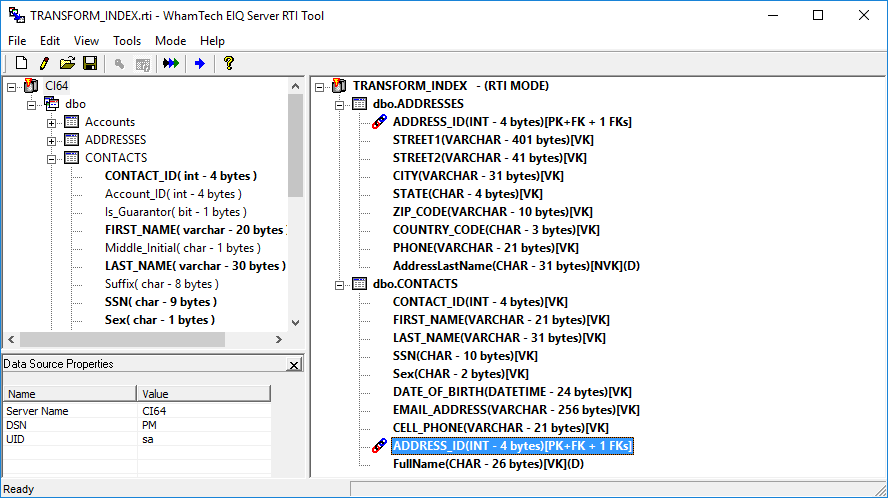Open the Mode menu

[x=170, y=41]
